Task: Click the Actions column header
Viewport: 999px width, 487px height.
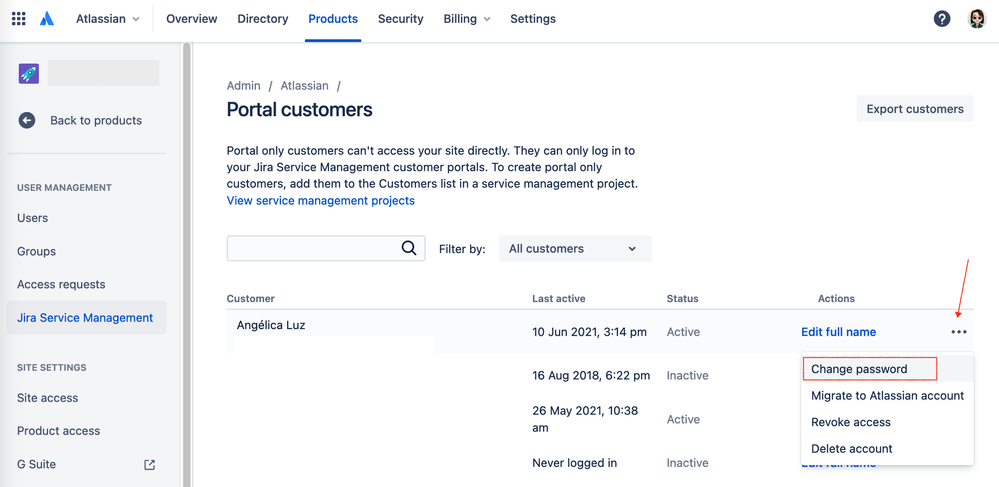Action: click(836, 298)
